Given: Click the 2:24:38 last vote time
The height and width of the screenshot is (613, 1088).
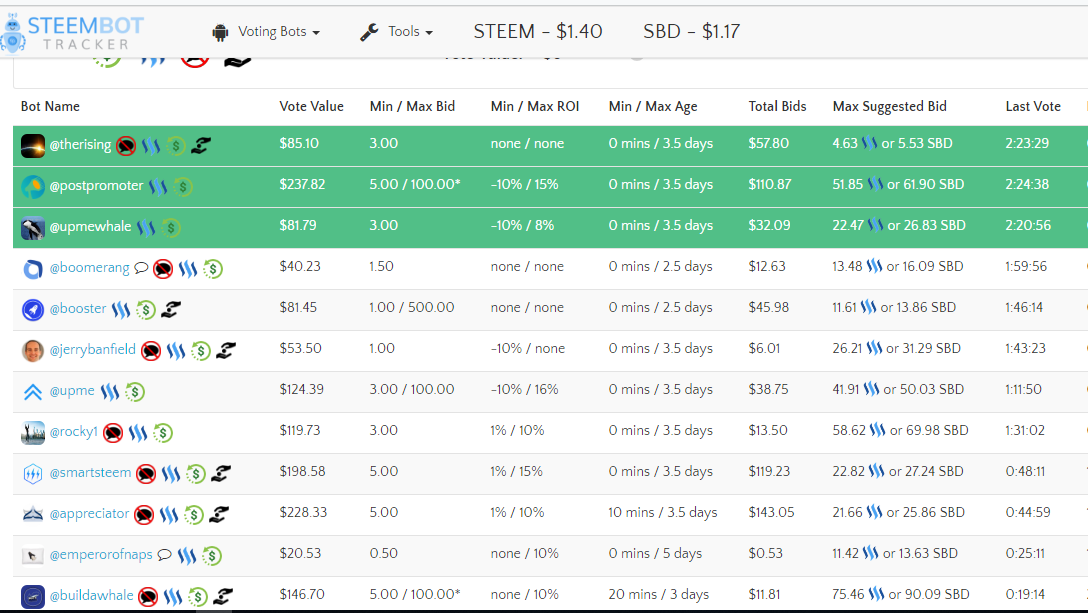Looking at the screenshot, I should pos(1028,185).
